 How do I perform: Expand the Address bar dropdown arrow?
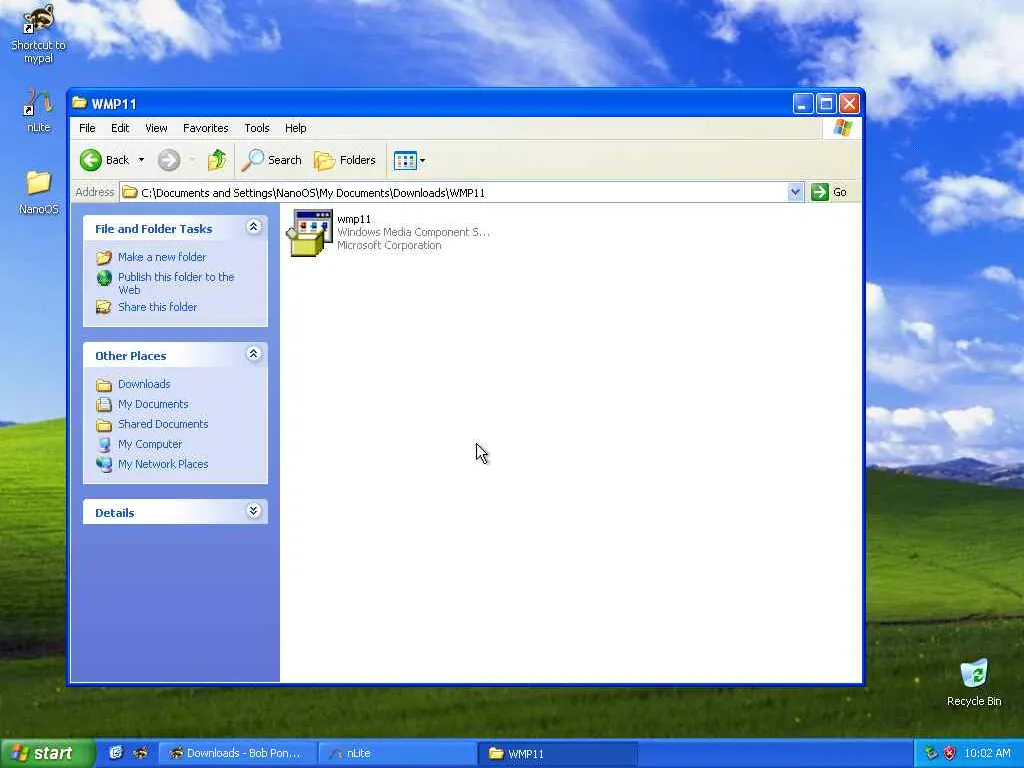[x=795, y=192]
